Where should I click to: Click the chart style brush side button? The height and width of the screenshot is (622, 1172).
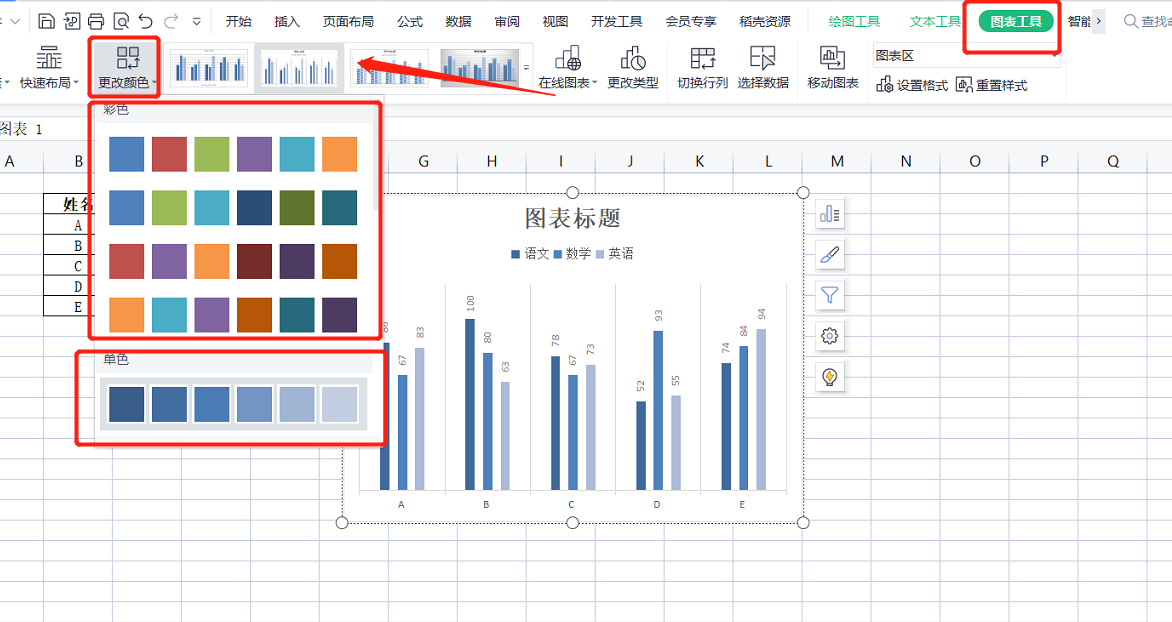(x=830, y=255)
